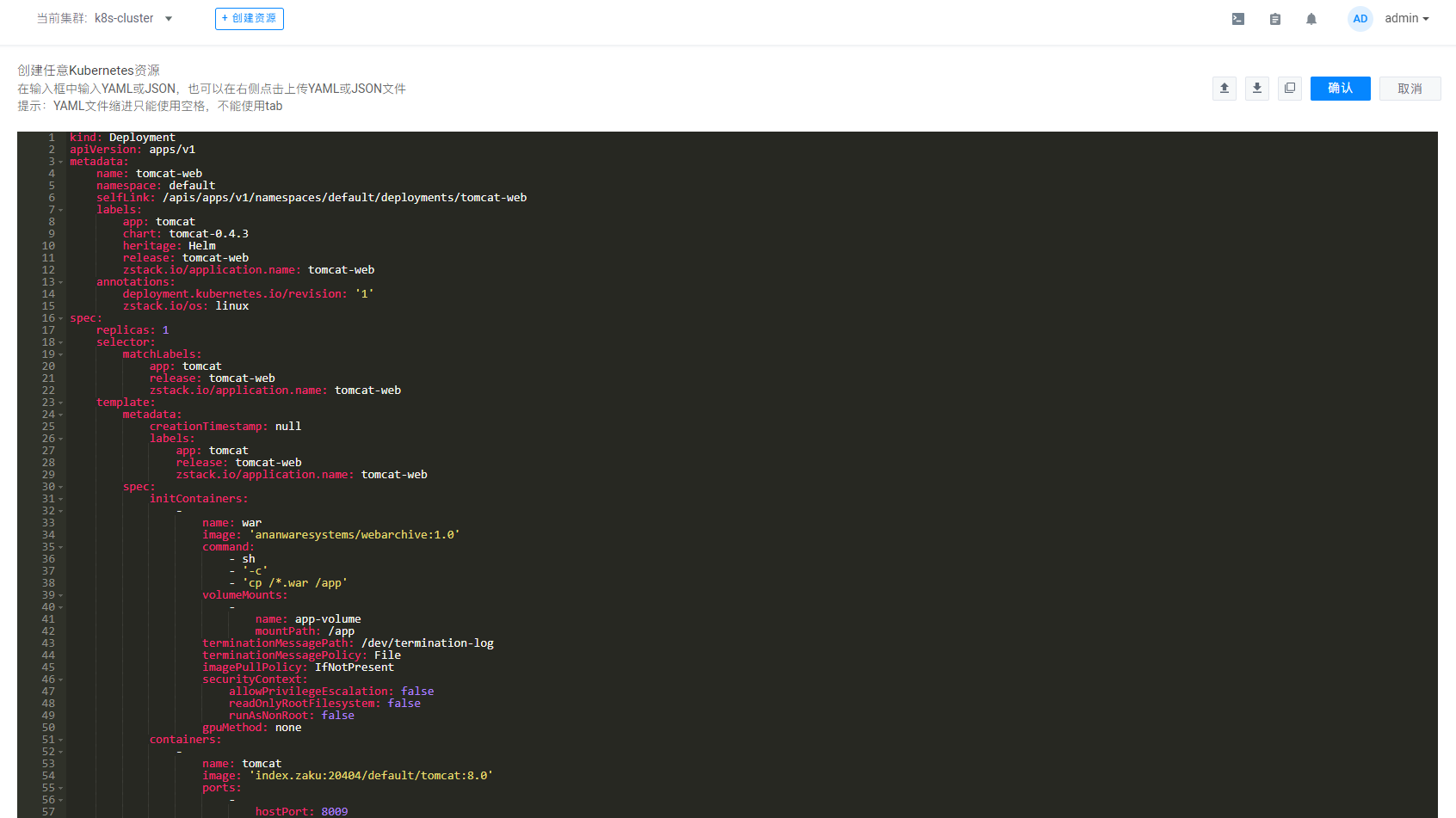Open the terminal console icon
The image size is (1456, 818).
tap(1237, 18)
